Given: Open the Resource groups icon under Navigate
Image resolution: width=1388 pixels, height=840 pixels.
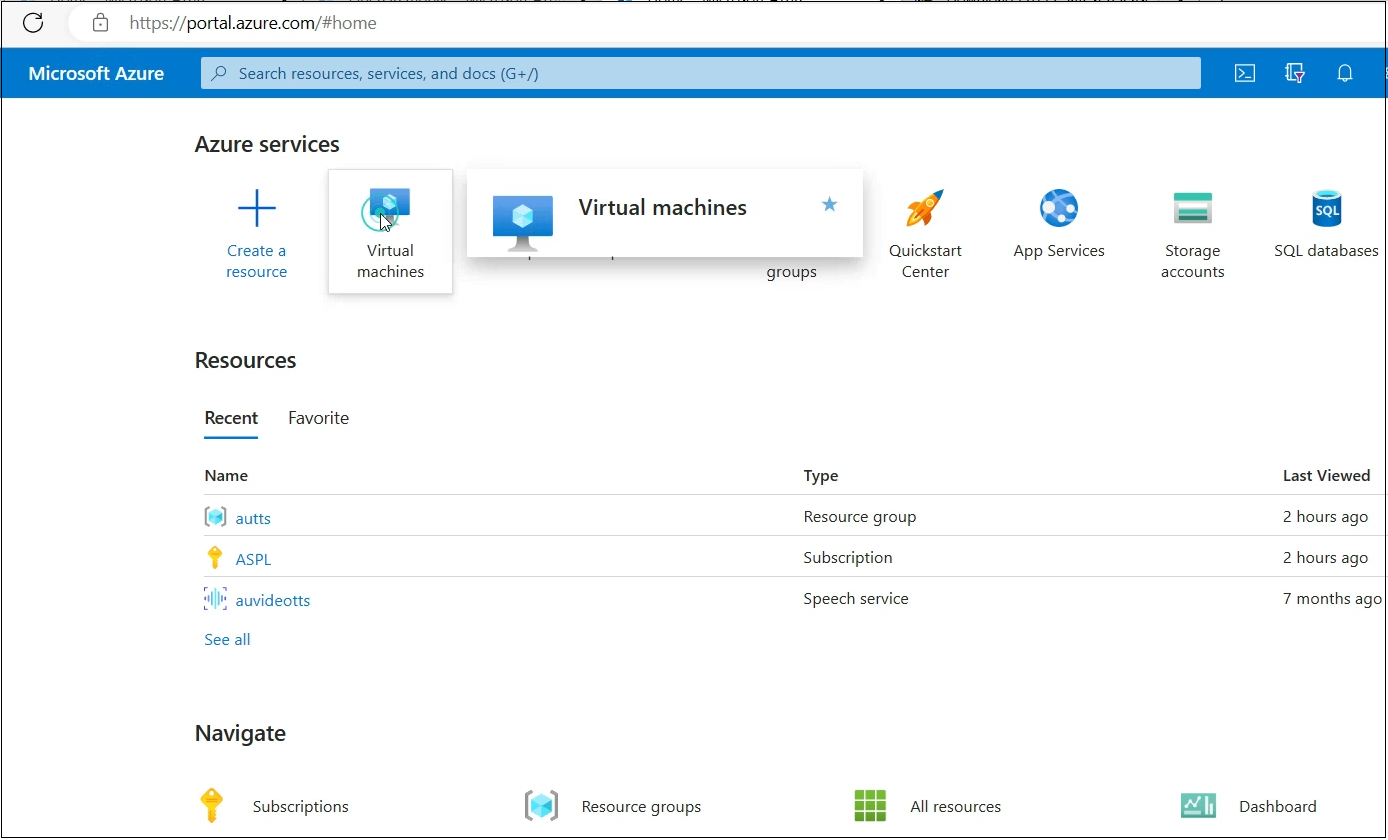Looking at the screenshot, I should point(541,806).
